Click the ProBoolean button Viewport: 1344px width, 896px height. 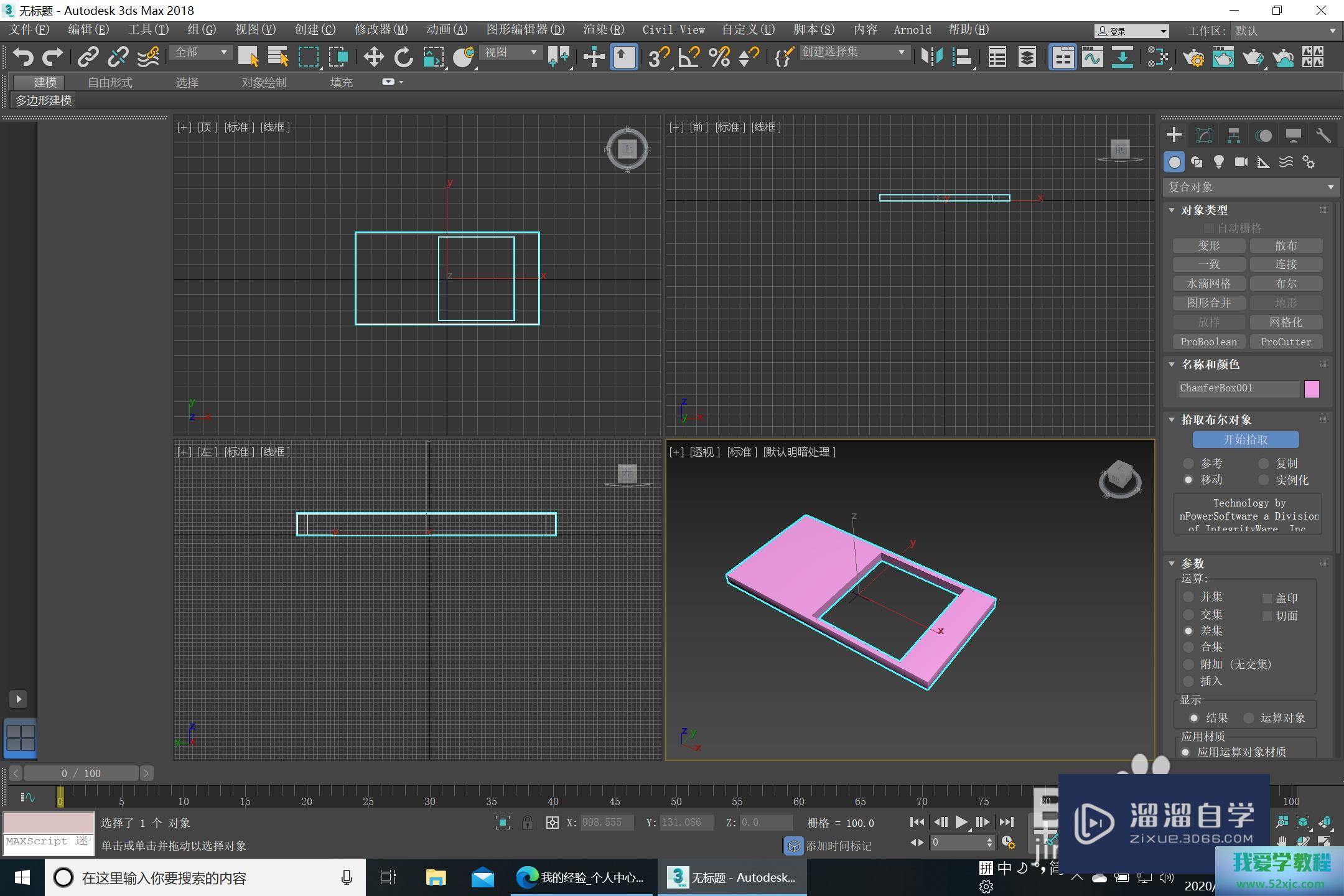[1208, 342]
